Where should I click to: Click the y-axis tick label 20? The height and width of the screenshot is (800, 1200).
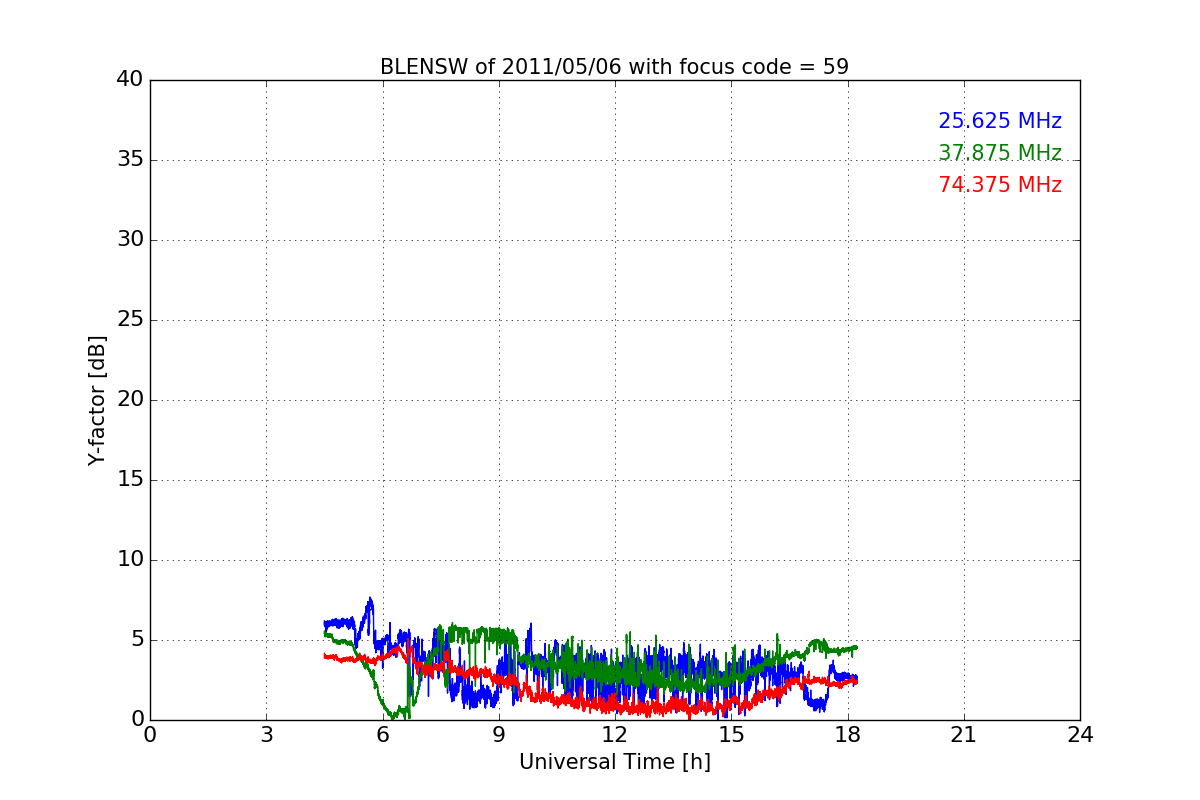pos(130,400)
